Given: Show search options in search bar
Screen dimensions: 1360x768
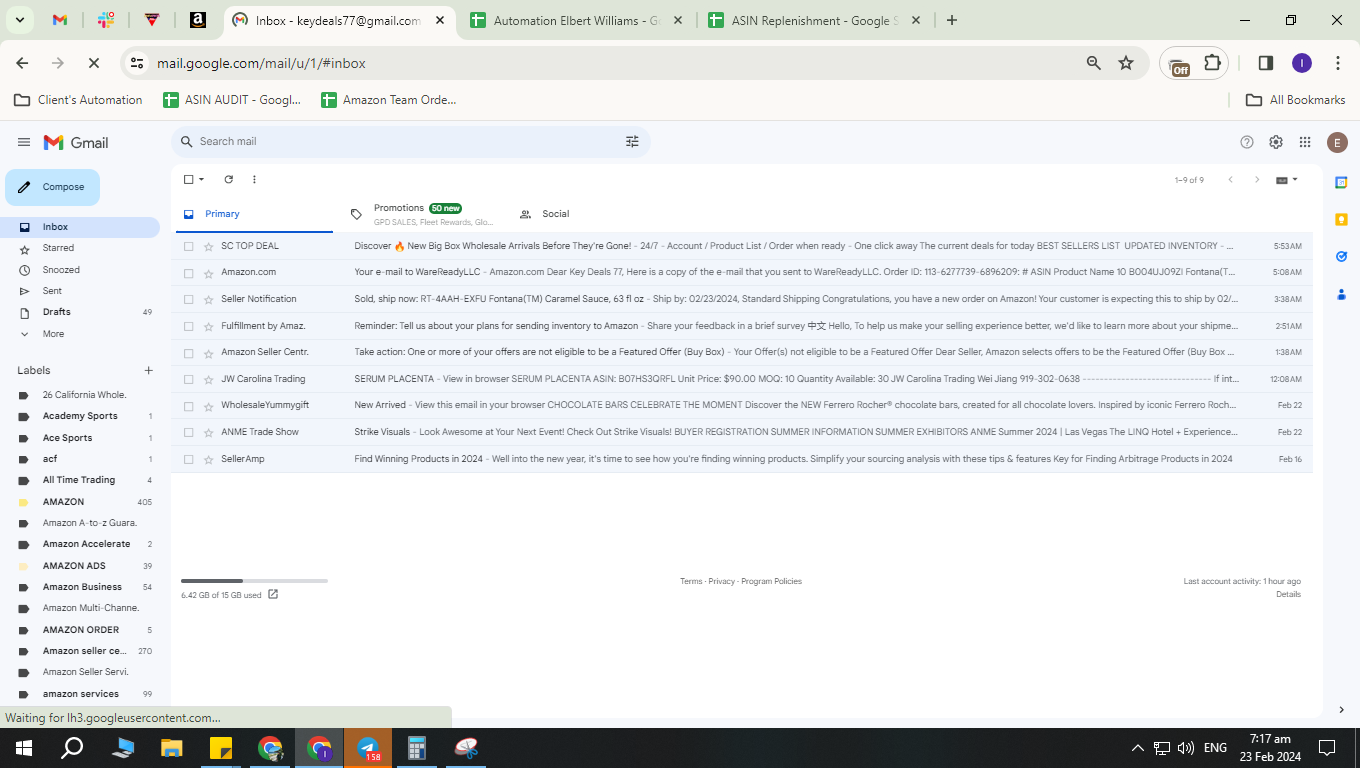Looking at the screenshot, I should click(632, 142).
